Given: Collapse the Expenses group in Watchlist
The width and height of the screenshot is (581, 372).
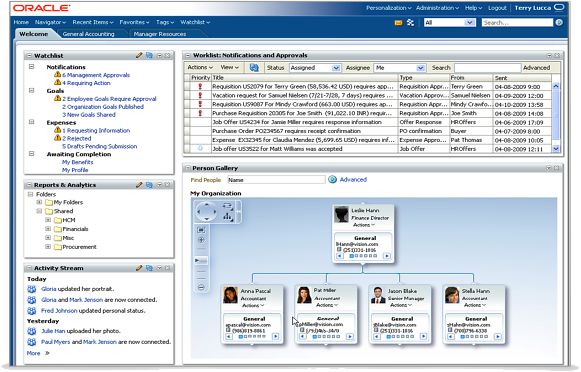Looking at the screenshot, I should (x=31, y=122).
